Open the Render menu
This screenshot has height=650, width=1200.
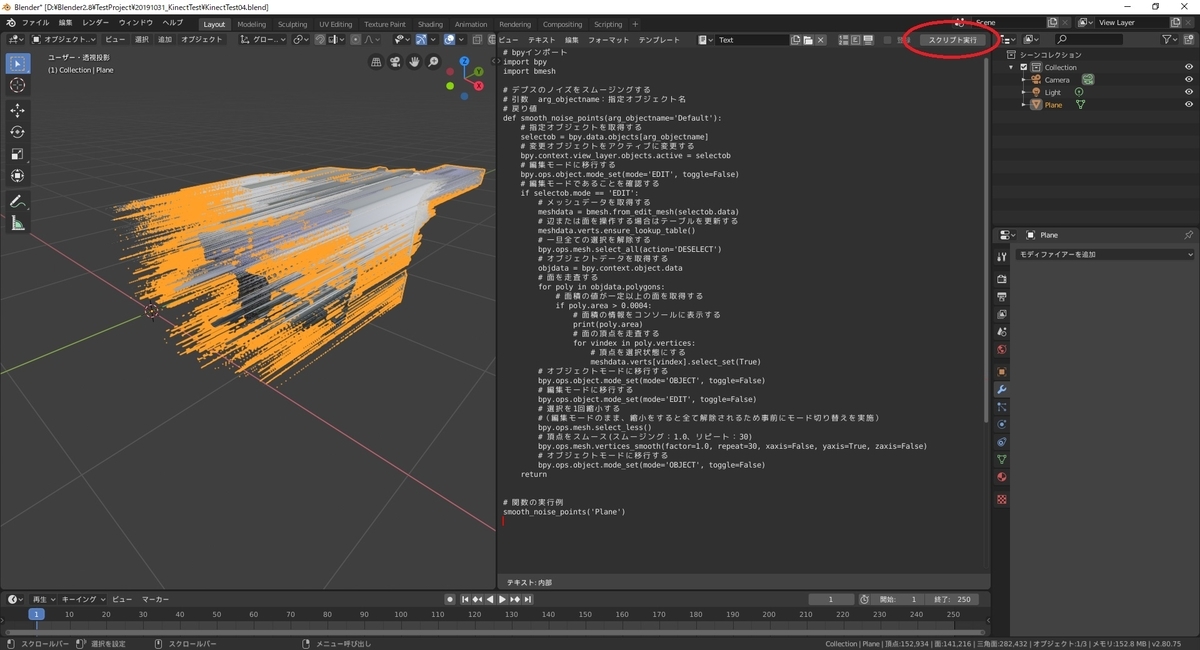[96, 23]
